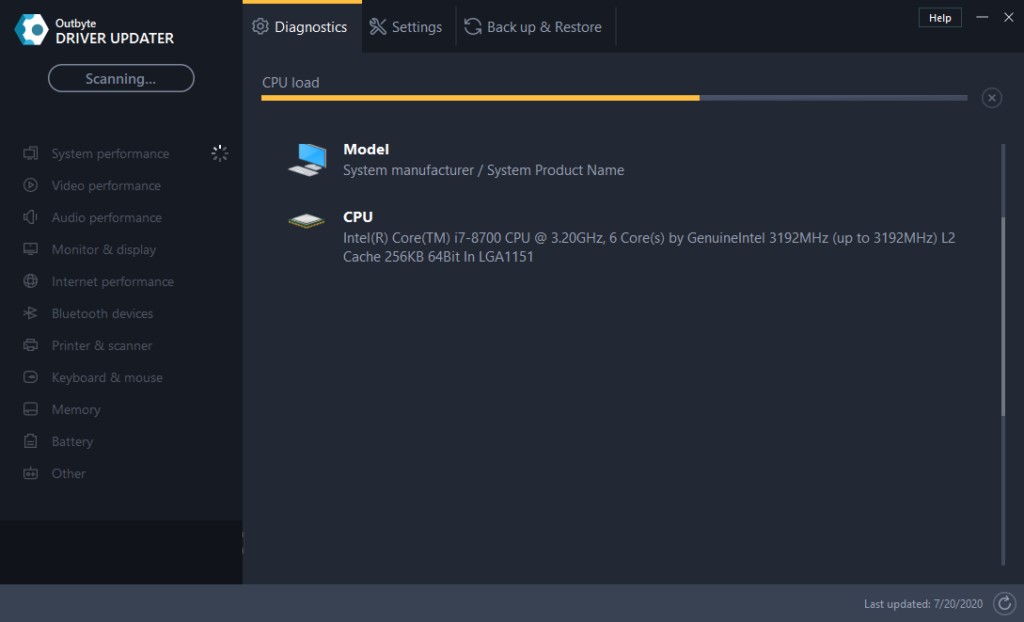Click the Memory sidebar icon

coord(31,410)
